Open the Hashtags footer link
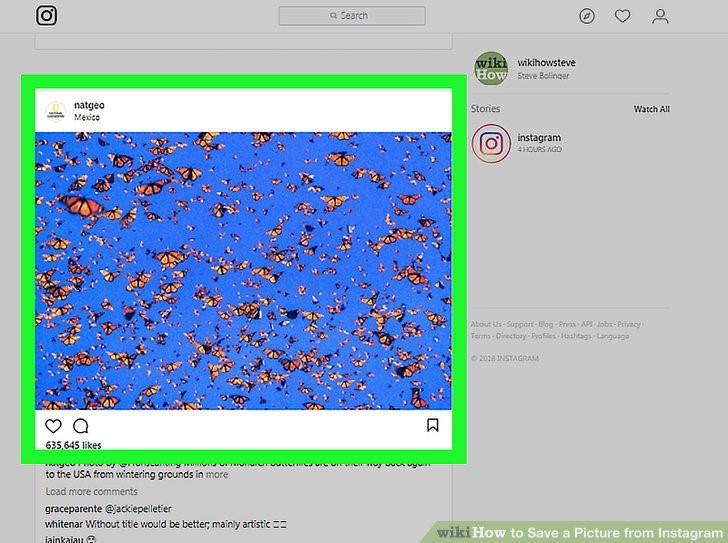The width and height of the screenshot is (728, 543). [x=576, y=336]
